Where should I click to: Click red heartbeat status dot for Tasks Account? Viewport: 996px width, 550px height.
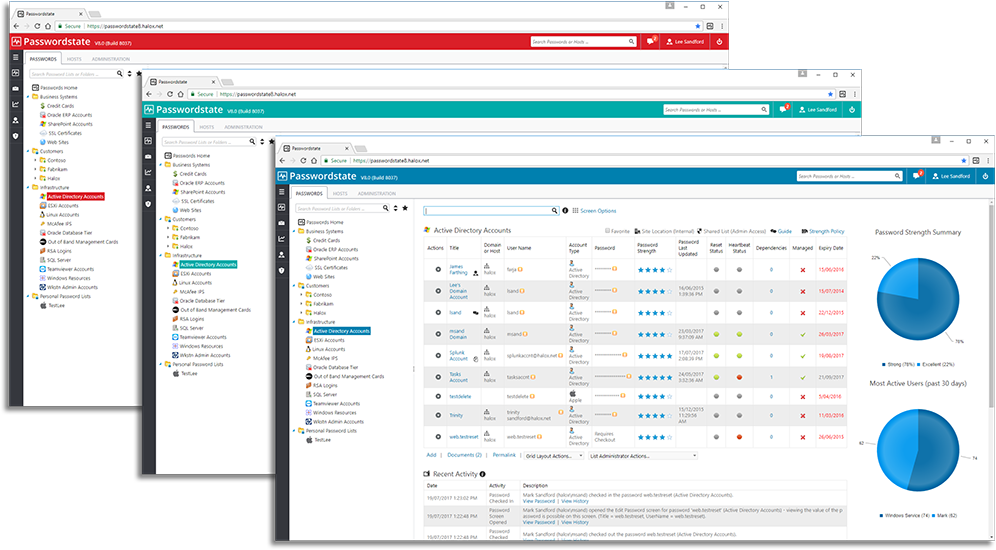click(x=739, y=377)
